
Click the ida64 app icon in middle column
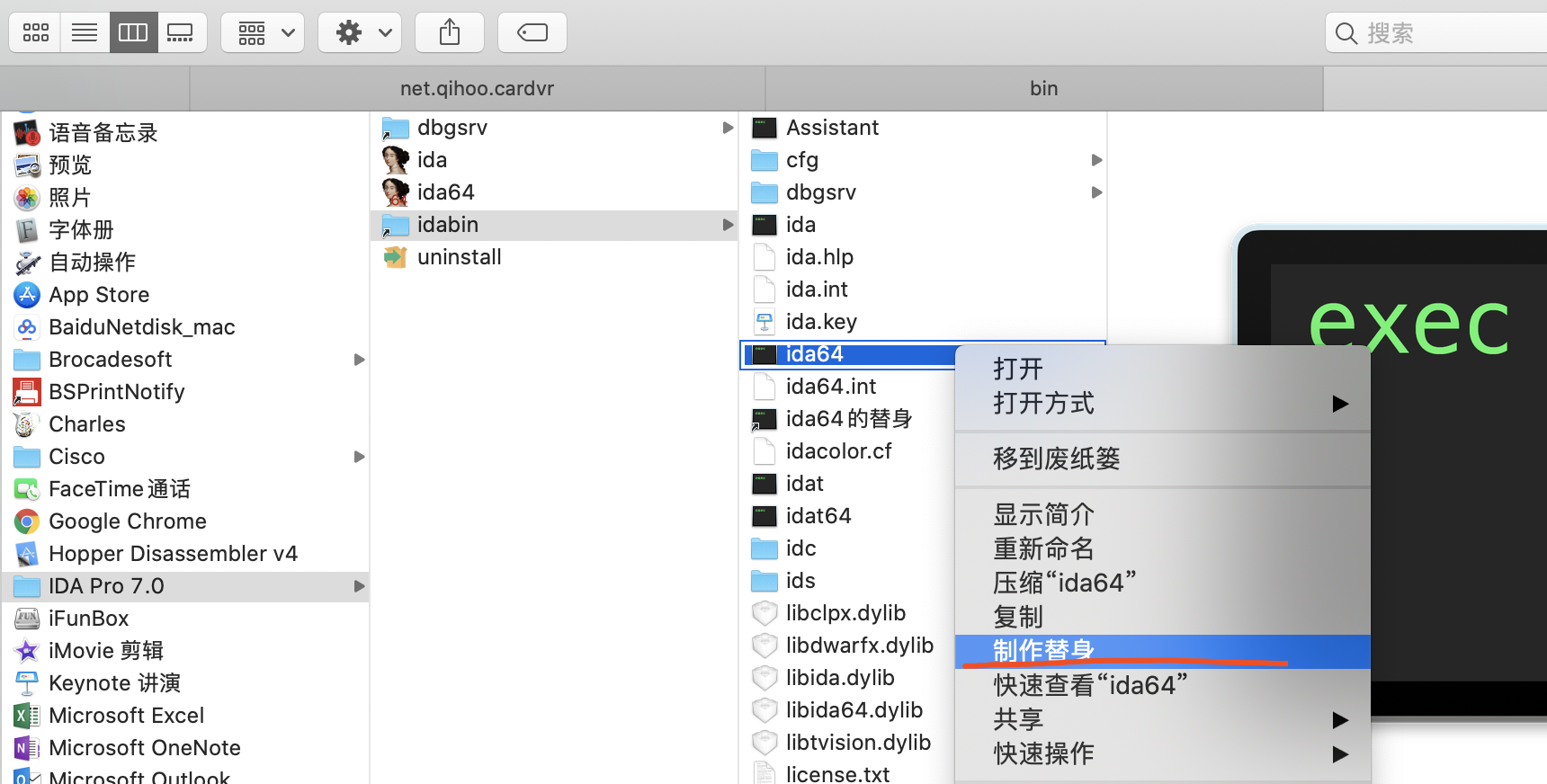point(396,192)
